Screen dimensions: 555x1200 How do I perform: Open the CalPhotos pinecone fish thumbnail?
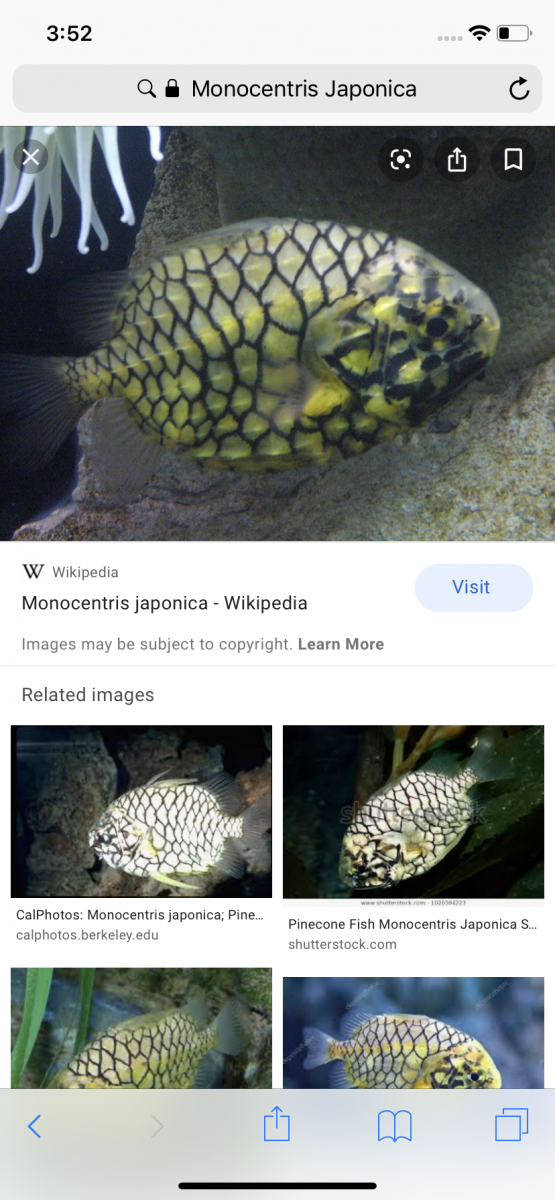(141, 812)
